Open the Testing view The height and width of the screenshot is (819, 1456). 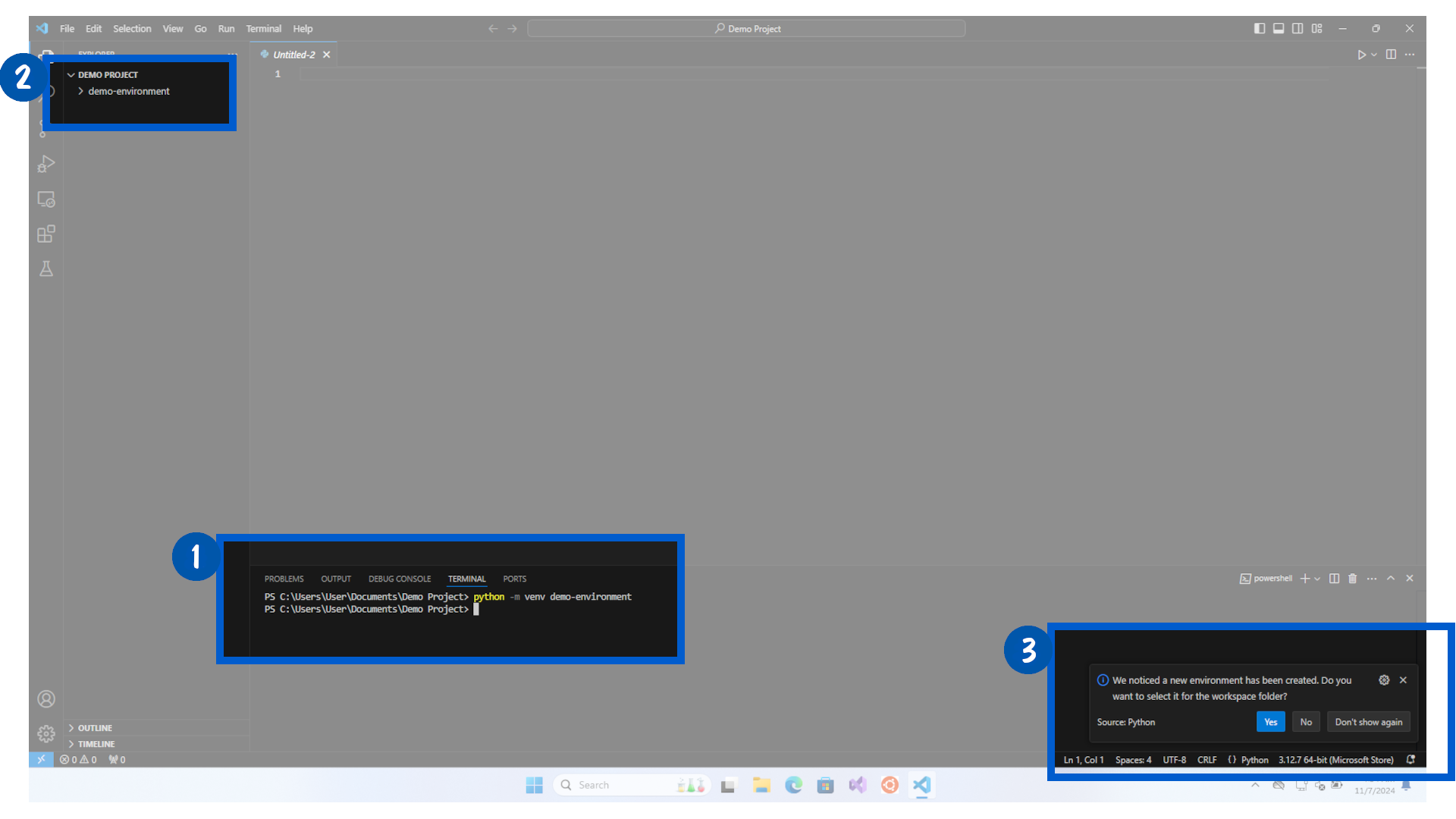point(46,268)
